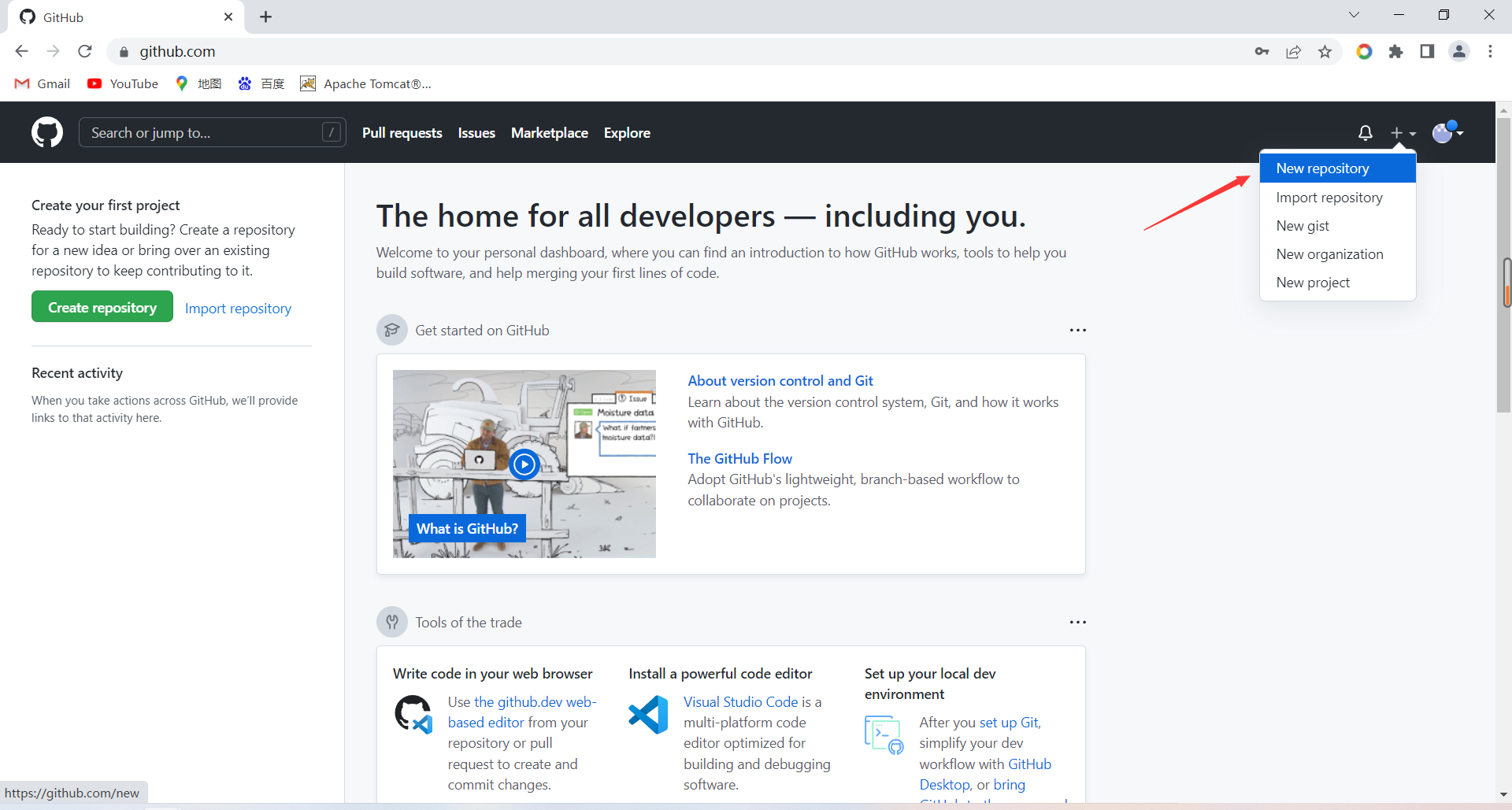Open saved passwords key icon

(x=1262, y=51)
